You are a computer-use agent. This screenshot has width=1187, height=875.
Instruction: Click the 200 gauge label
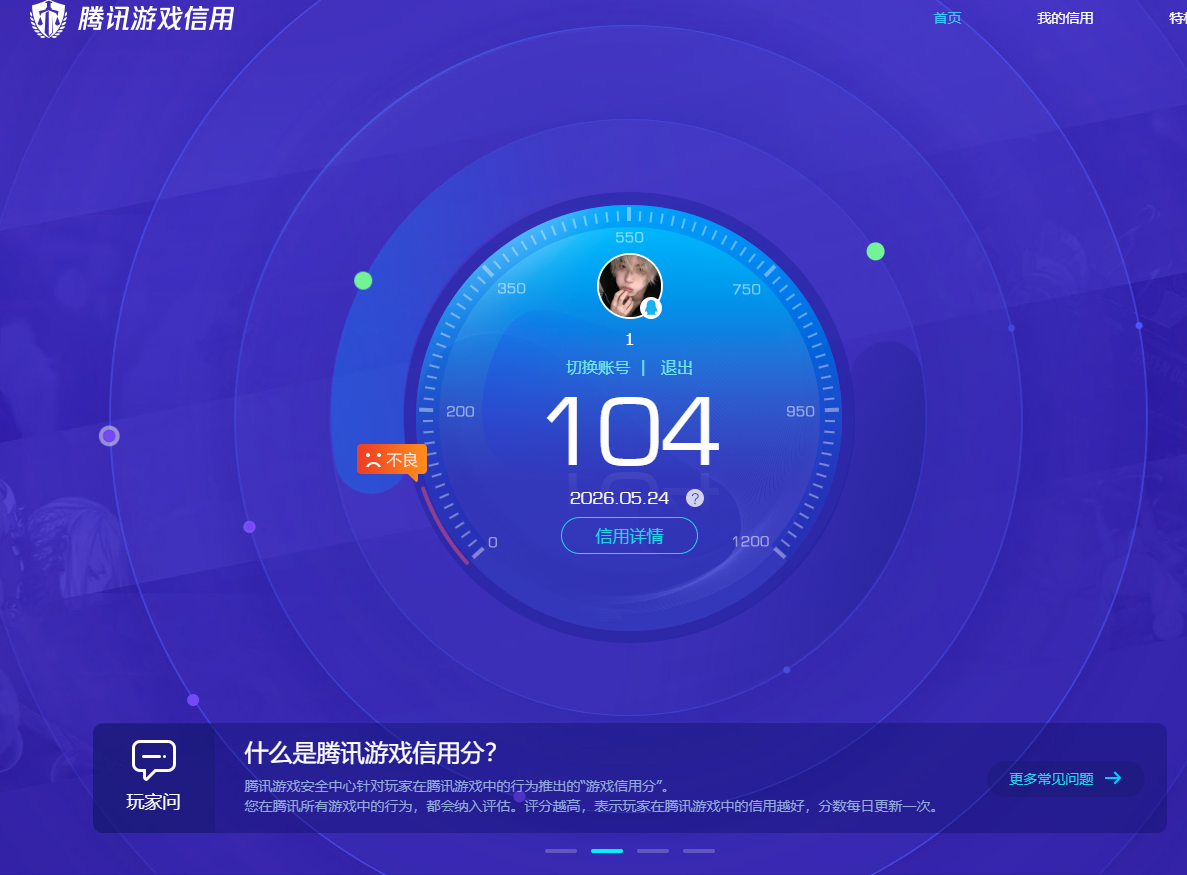pos(460,411)
